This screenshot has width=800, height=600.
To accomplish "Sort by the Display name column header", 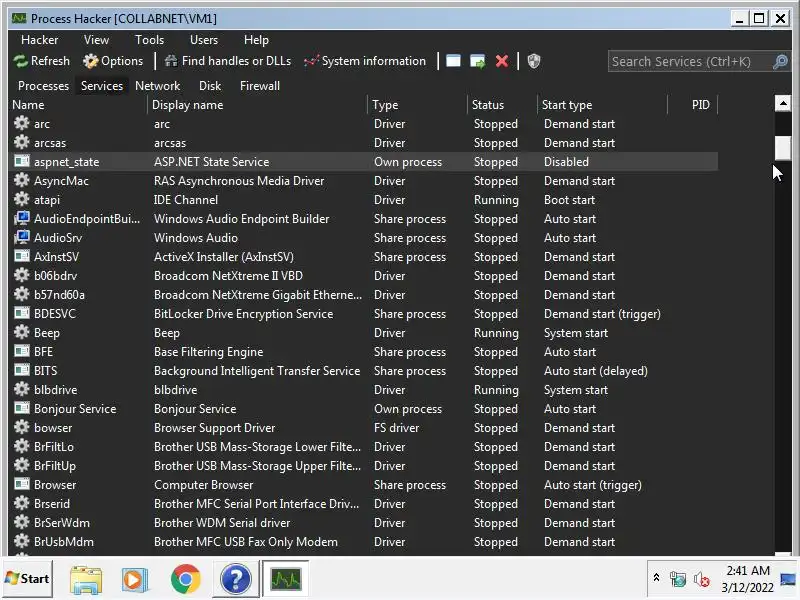I will [258, 105].
